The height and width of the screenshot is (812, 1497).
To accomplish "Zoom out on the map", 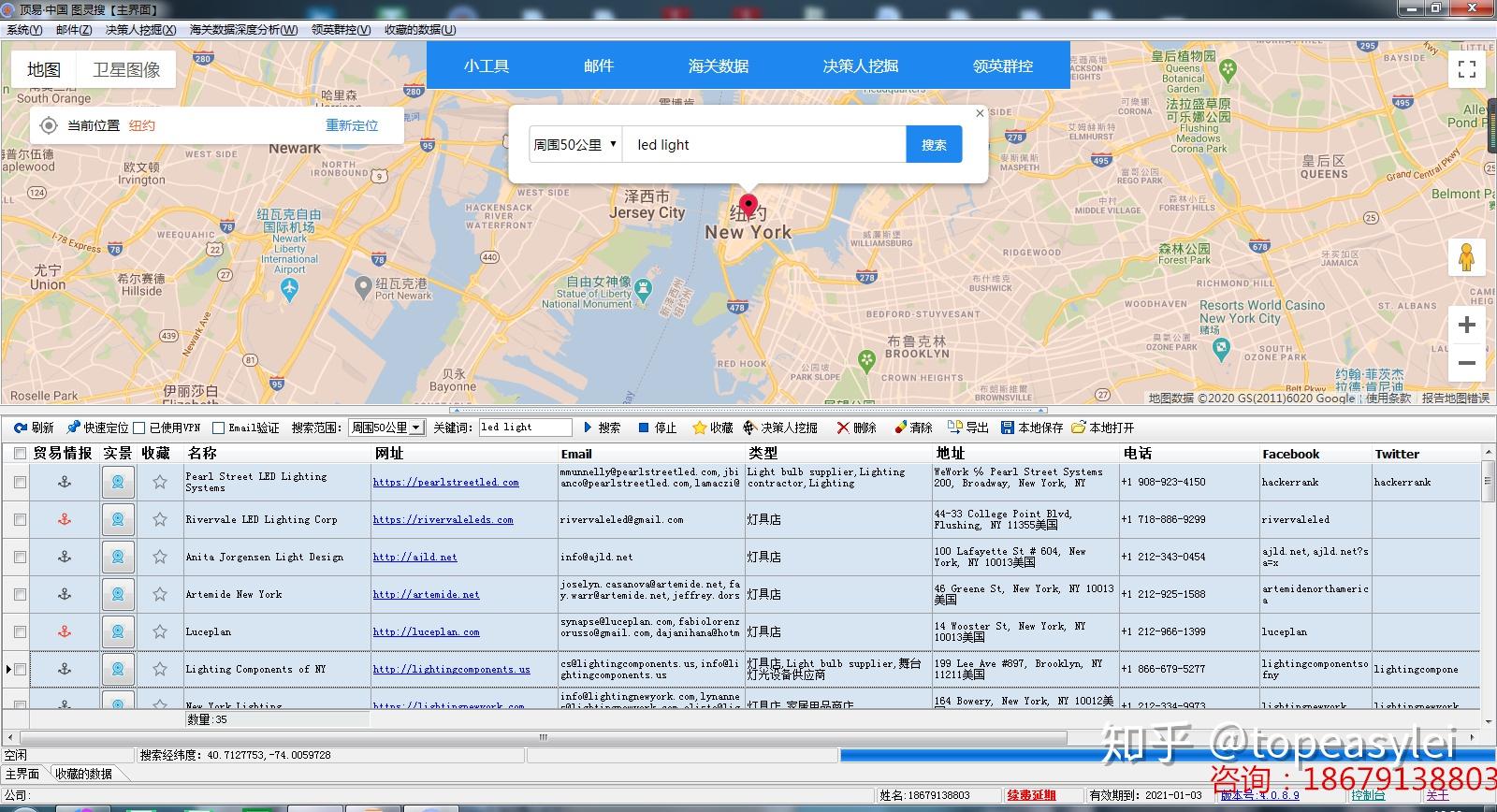I will [1467, 363].
